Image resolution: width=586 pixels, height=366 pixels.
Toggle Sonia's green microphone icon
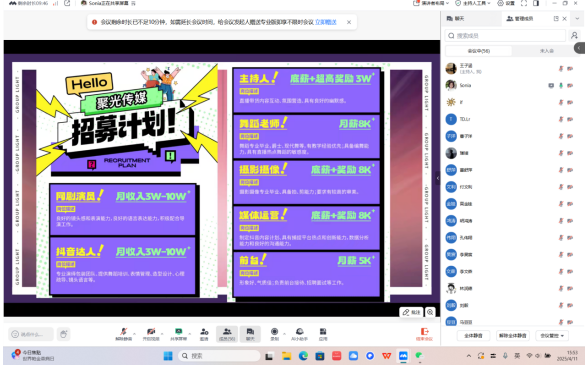561,86
